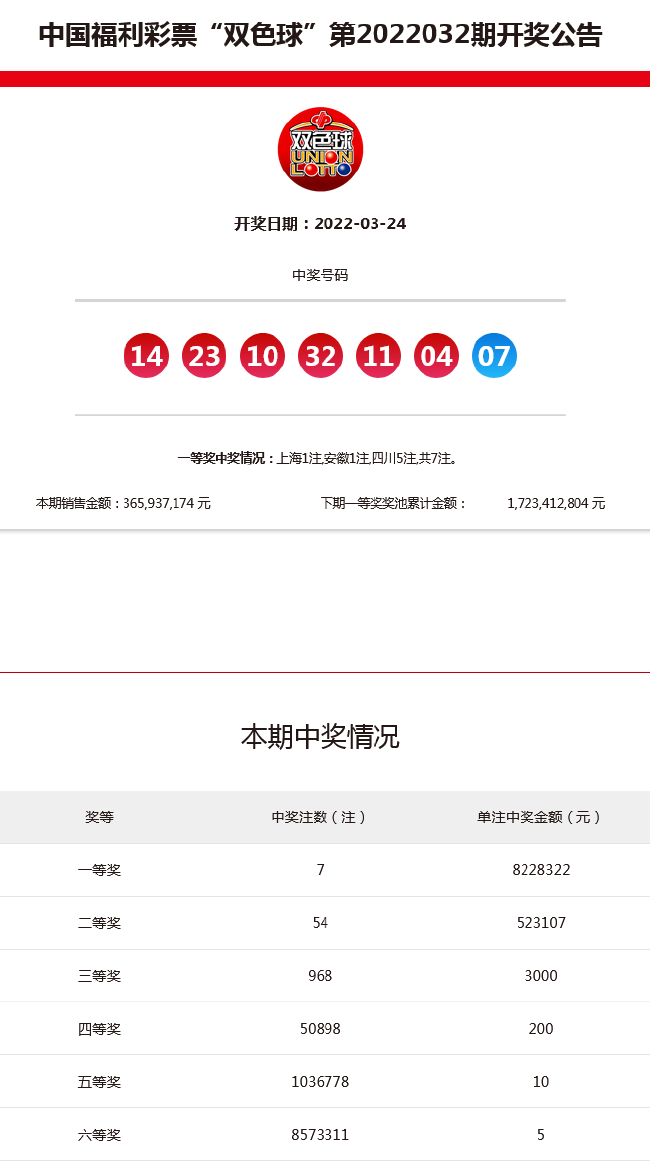The image size is (650, 1173).
Task: Click blue ball number 07
Action: pos(494,356)
